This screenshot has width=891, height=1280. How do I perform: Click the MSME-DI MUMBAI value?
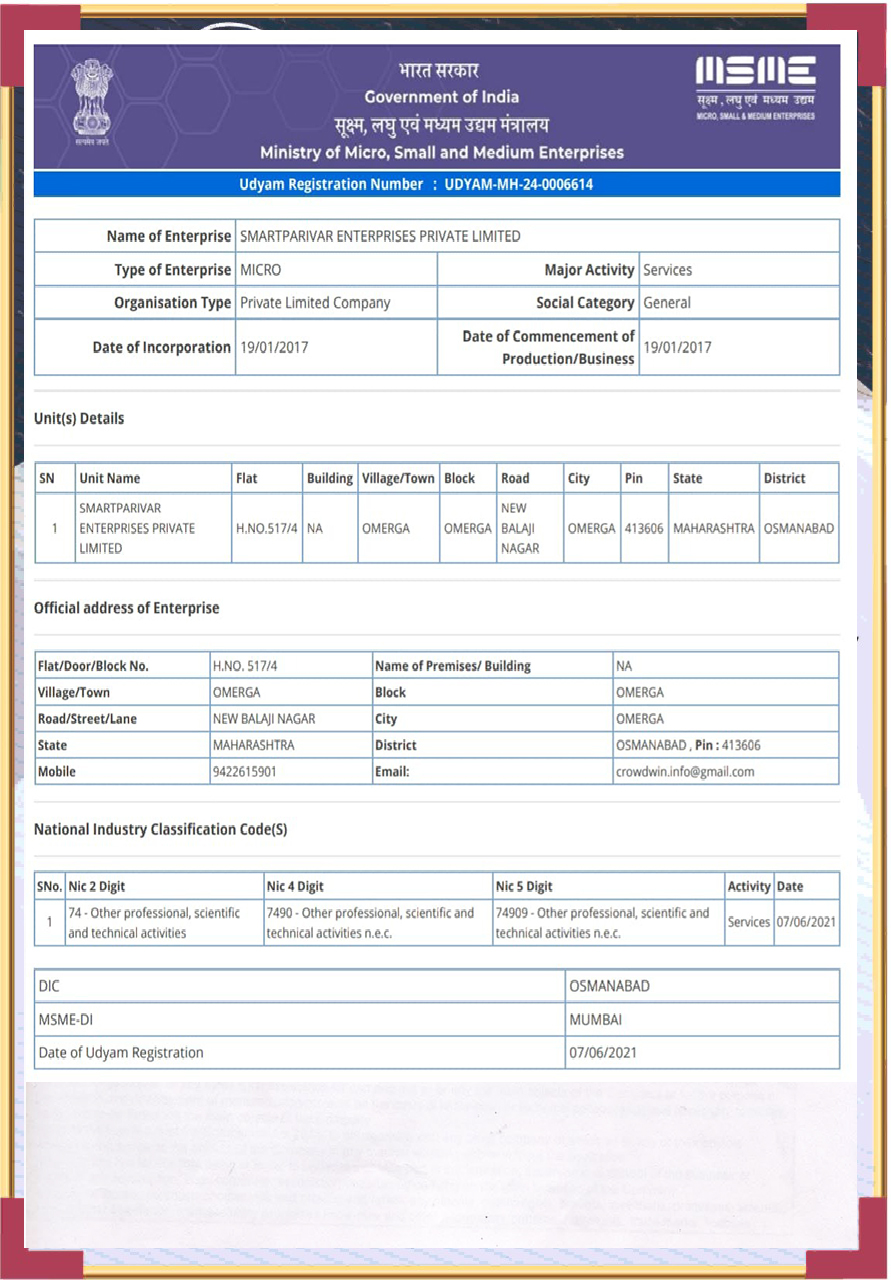[596, 1019]
